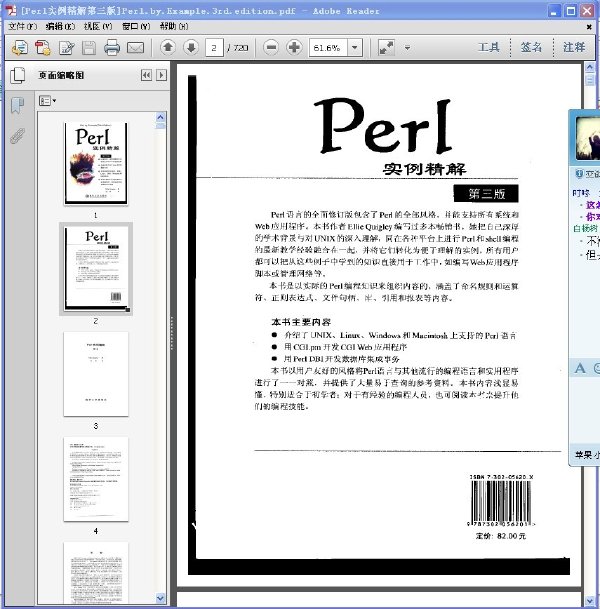Click the ISBN barcode on the page
The height and width of the screenshot is (609, 600).
click(501, 503)
